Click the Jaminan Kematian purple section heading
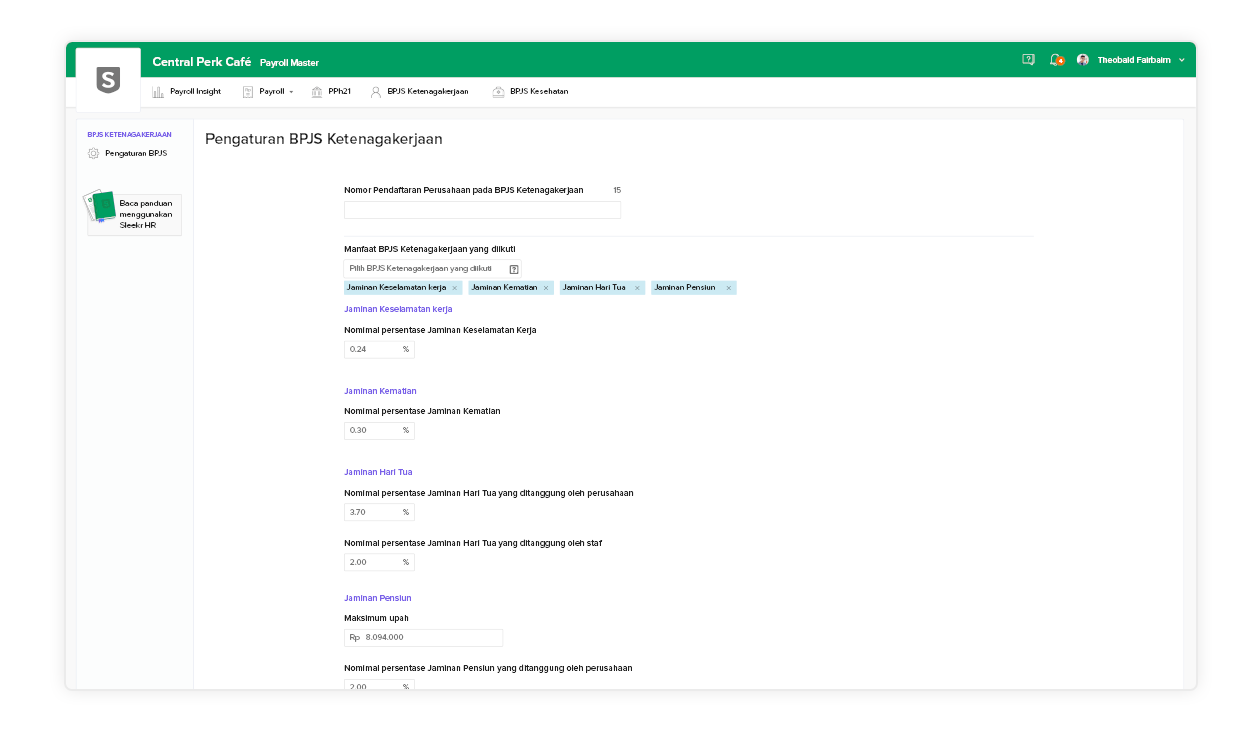Image resolution: width=1260 pixels, height=730 pixels. (x=380, y=391)
